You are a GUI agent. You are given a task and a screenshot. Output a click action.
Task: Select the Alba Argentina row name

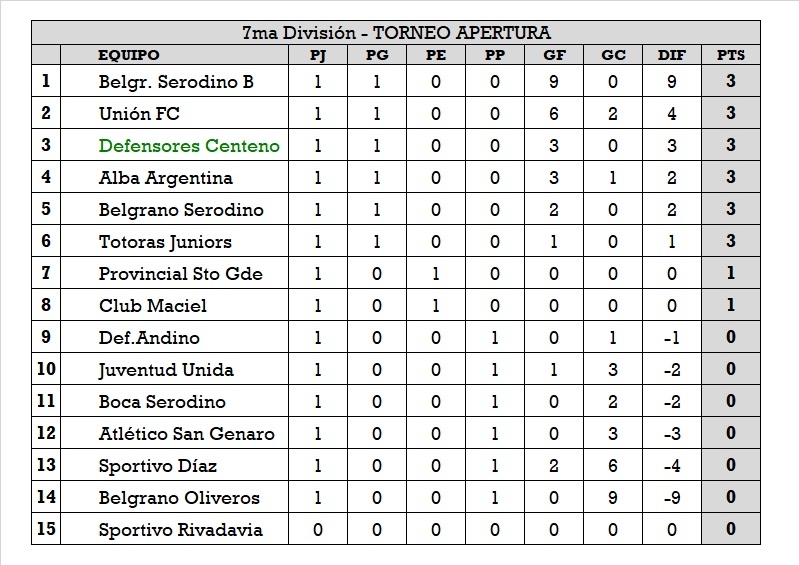click(165, 178)
